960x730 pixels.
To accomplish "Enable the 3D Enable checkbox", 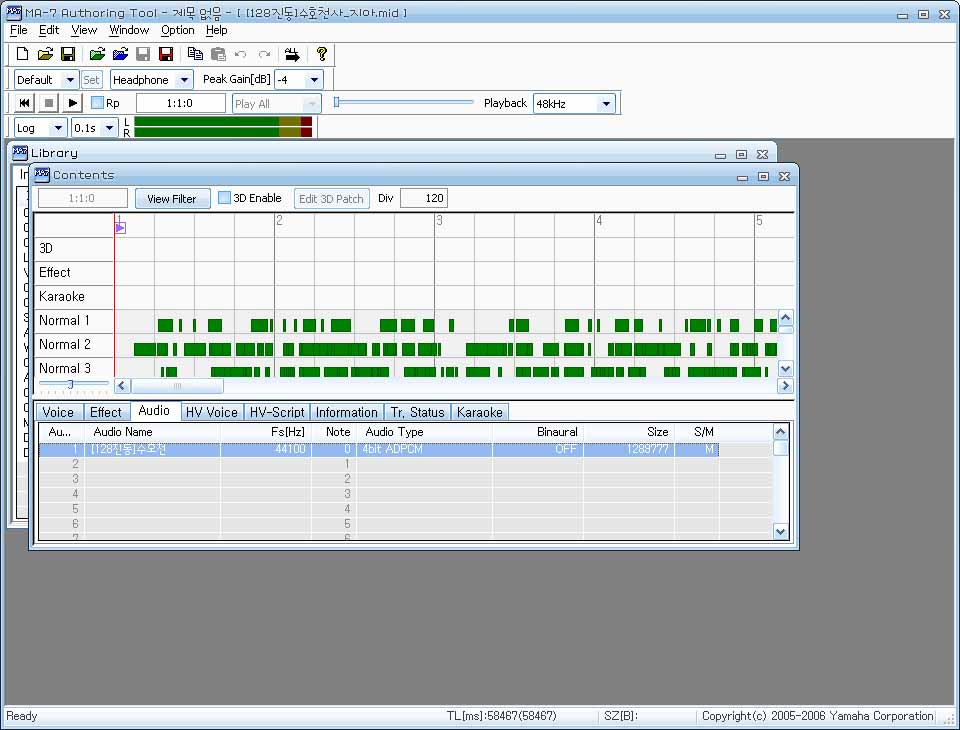I will point(225,198).
